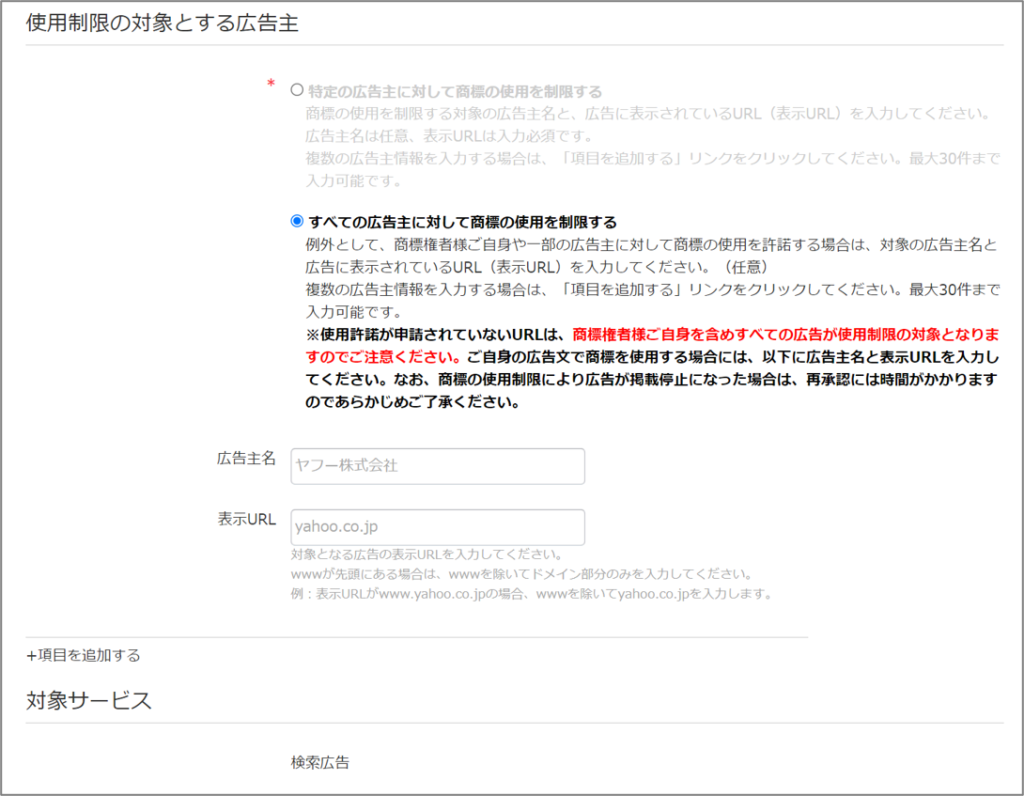Focus the 表示URL input field
Image resolution: width=1024 pixels, height=796 pixels.
(x=438, y=527)
